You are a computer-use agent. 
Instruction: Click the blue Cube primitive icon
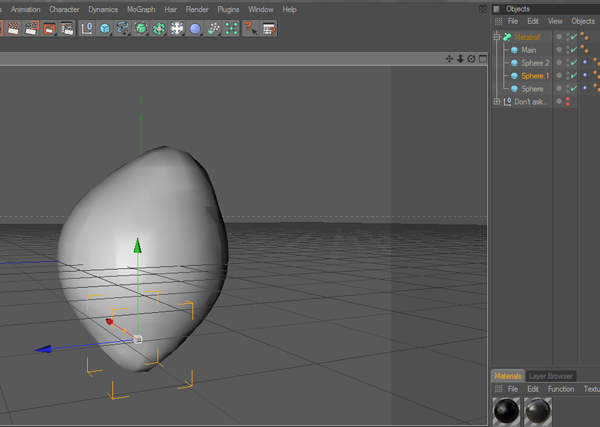point(105,29)
